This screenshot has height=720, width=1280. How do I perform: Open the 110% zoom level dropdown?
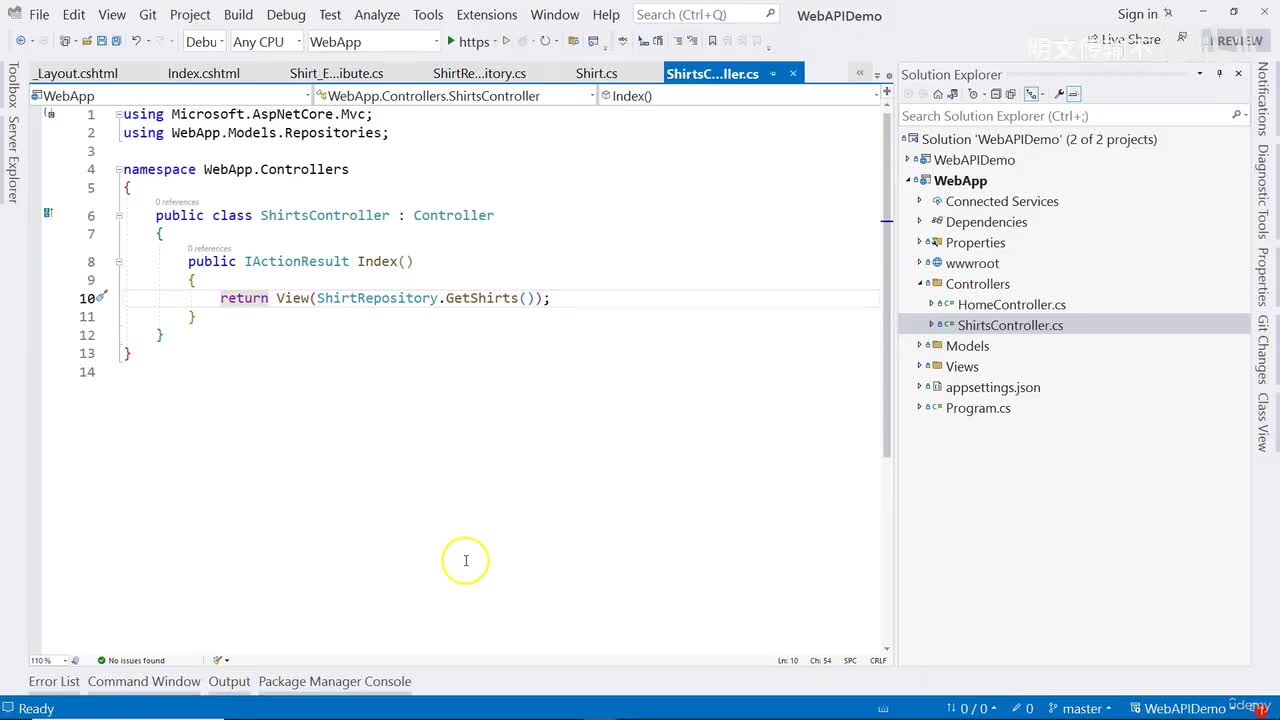point(49,660)
